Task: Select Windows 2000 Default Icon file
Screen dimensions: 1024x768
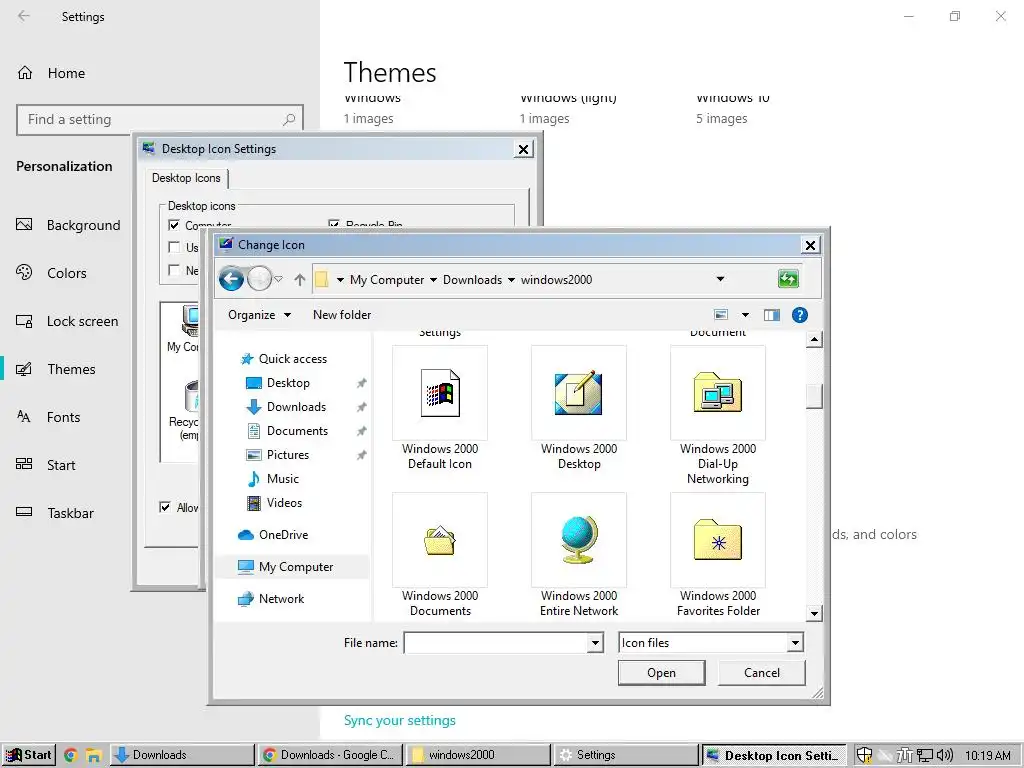Action: (x=440, y=409)
